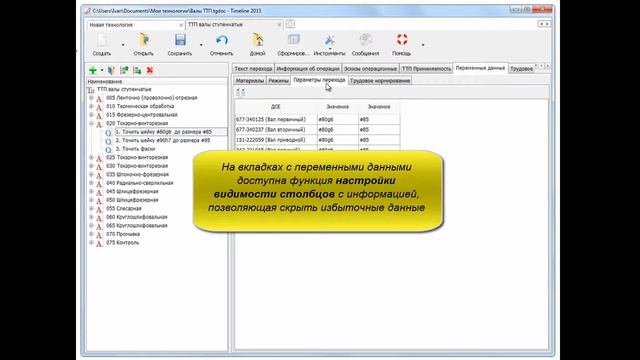Expand operation 010 Термическая обработка
The height and width of the screenshot is (360, 640).
click(x=91, y=106)
